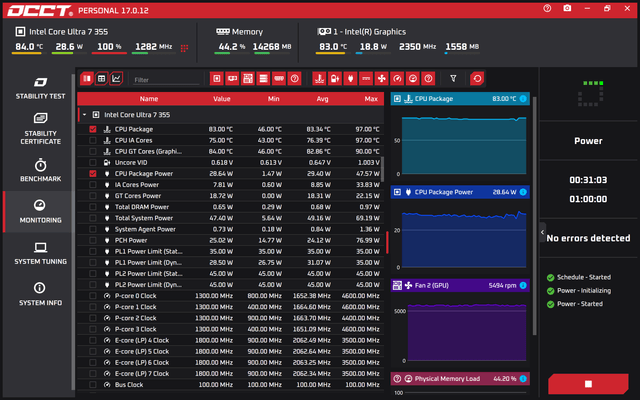Toggle the CPU sensor filter icon

[217, 78]
